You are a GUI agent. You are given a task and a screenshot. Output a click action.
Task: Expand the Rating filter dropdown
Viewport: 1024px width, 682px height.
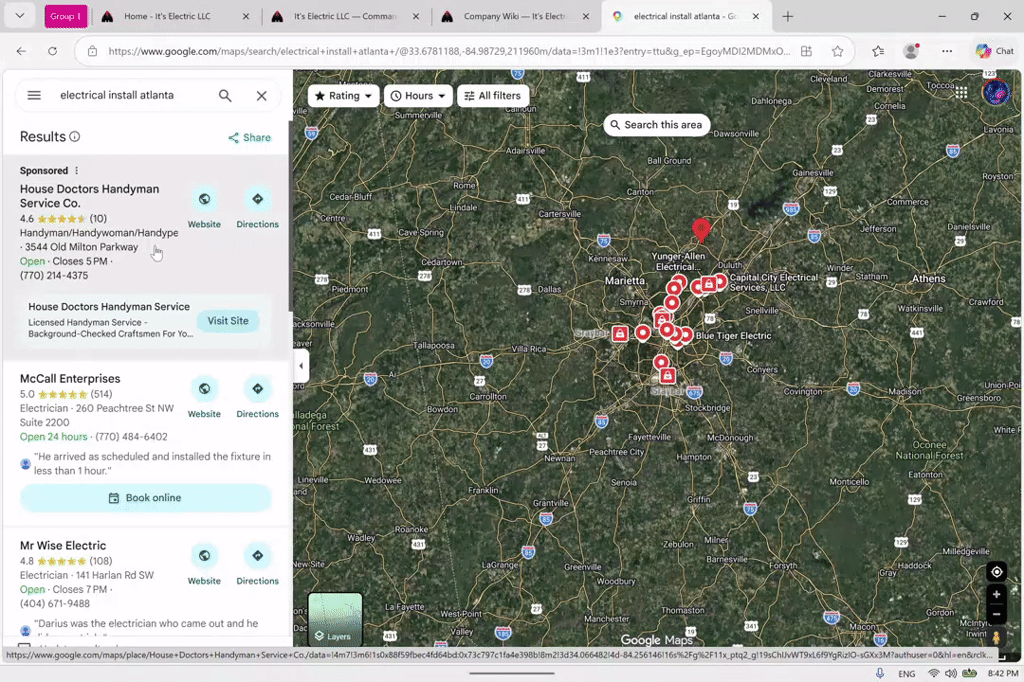tap(343, 95)
